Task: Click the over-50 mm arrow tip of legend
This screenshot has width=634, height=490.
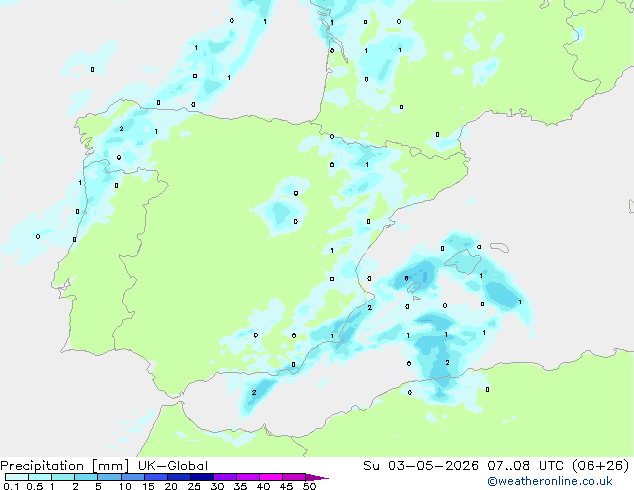Action: pyautogui.click(x=317, y=477)
